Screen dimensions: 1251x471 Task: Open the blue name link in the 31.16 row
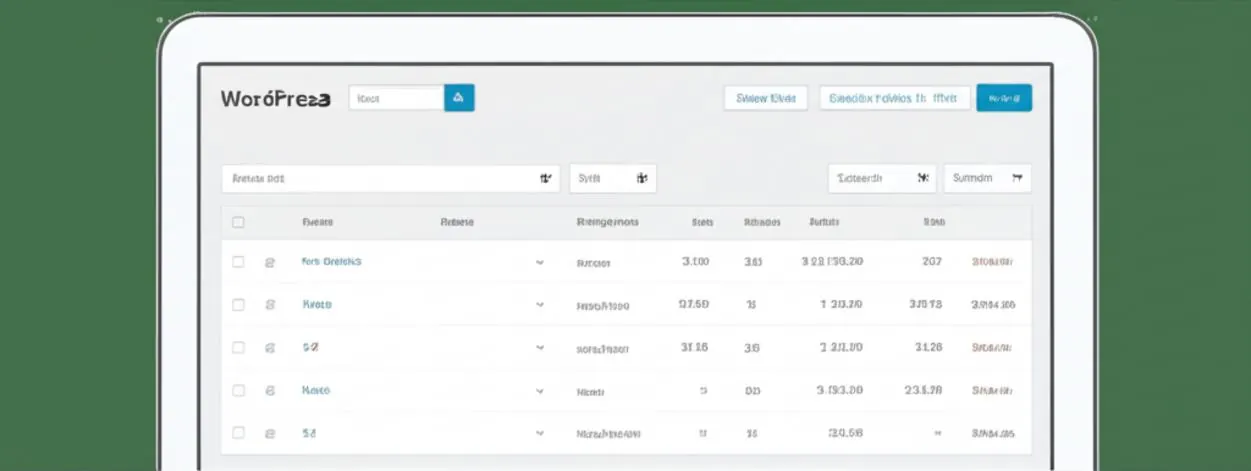point(309,347)
